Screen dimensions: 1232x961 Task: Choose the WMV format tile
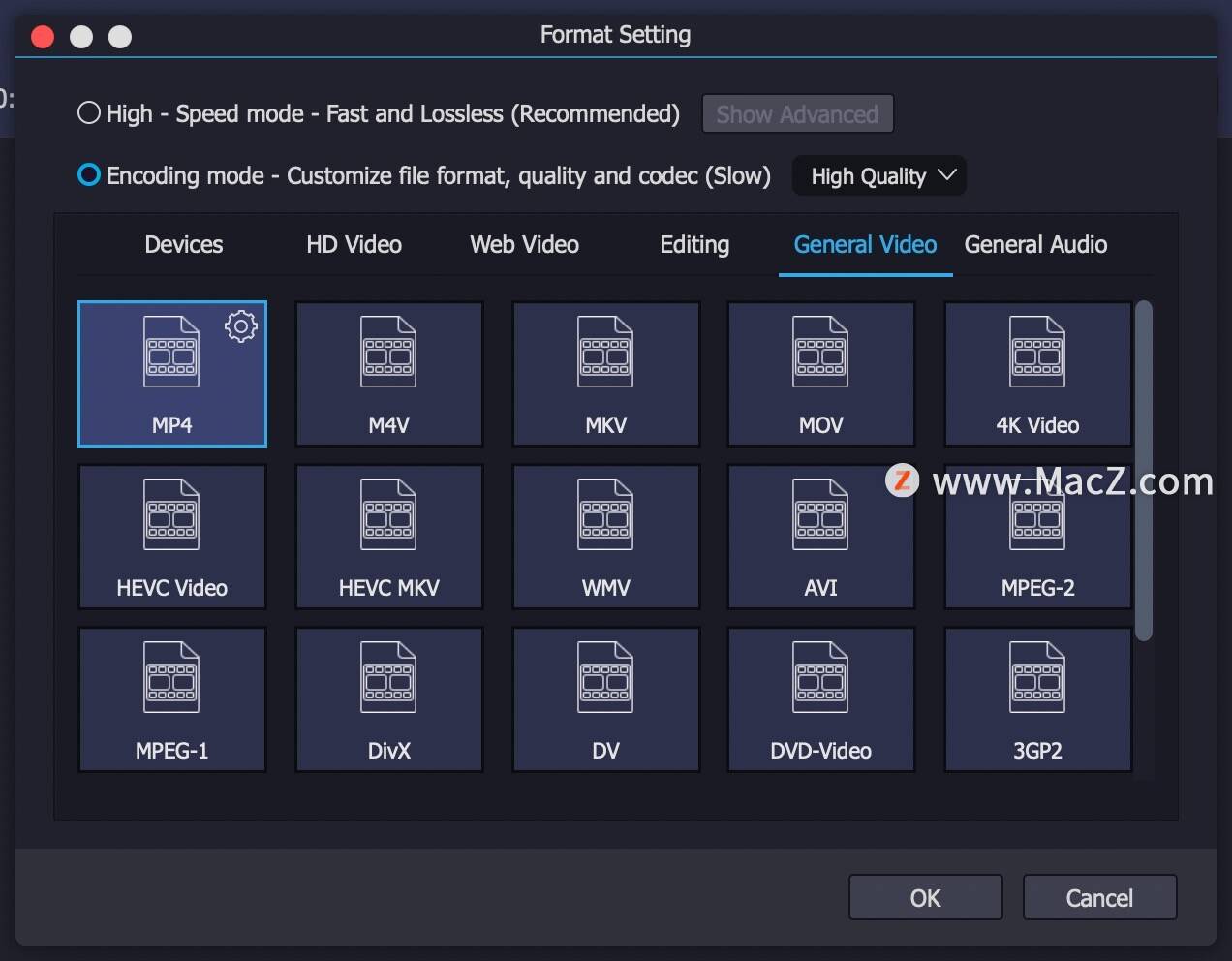[606, 537]
